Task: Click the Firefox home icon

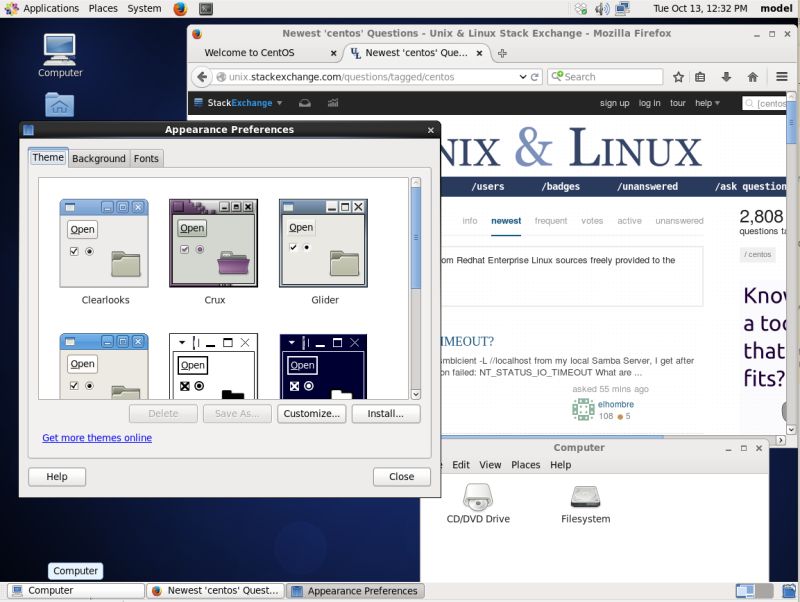Action: [753, 77]
